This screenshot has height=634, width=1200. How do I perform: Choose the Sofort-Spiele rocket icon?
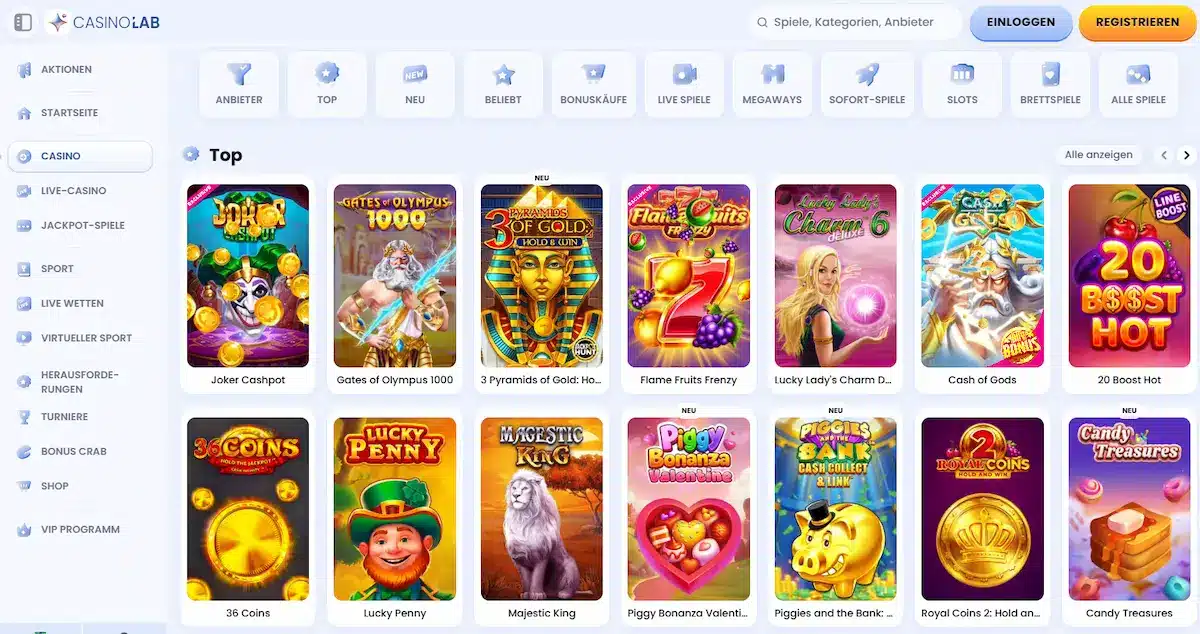tap(867, 74)
